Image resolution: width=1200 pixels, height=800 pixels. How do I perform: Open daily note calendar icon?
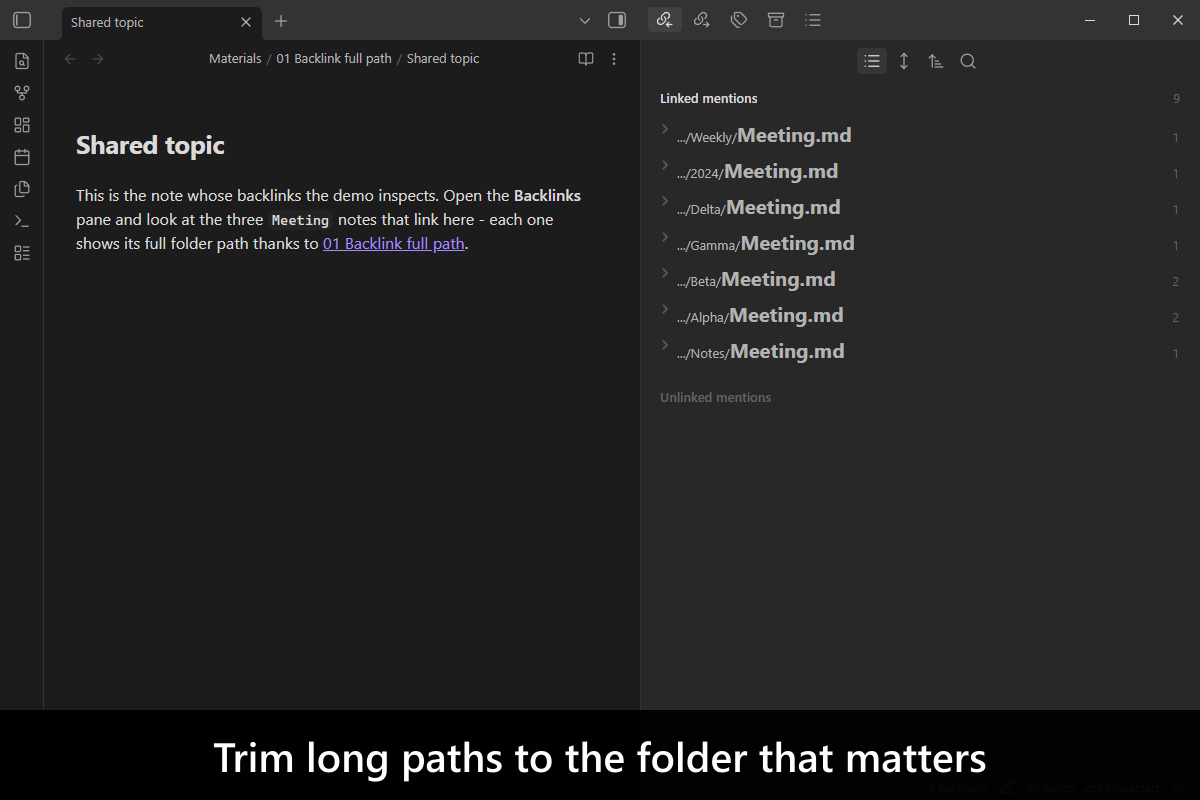pos(22,157)
